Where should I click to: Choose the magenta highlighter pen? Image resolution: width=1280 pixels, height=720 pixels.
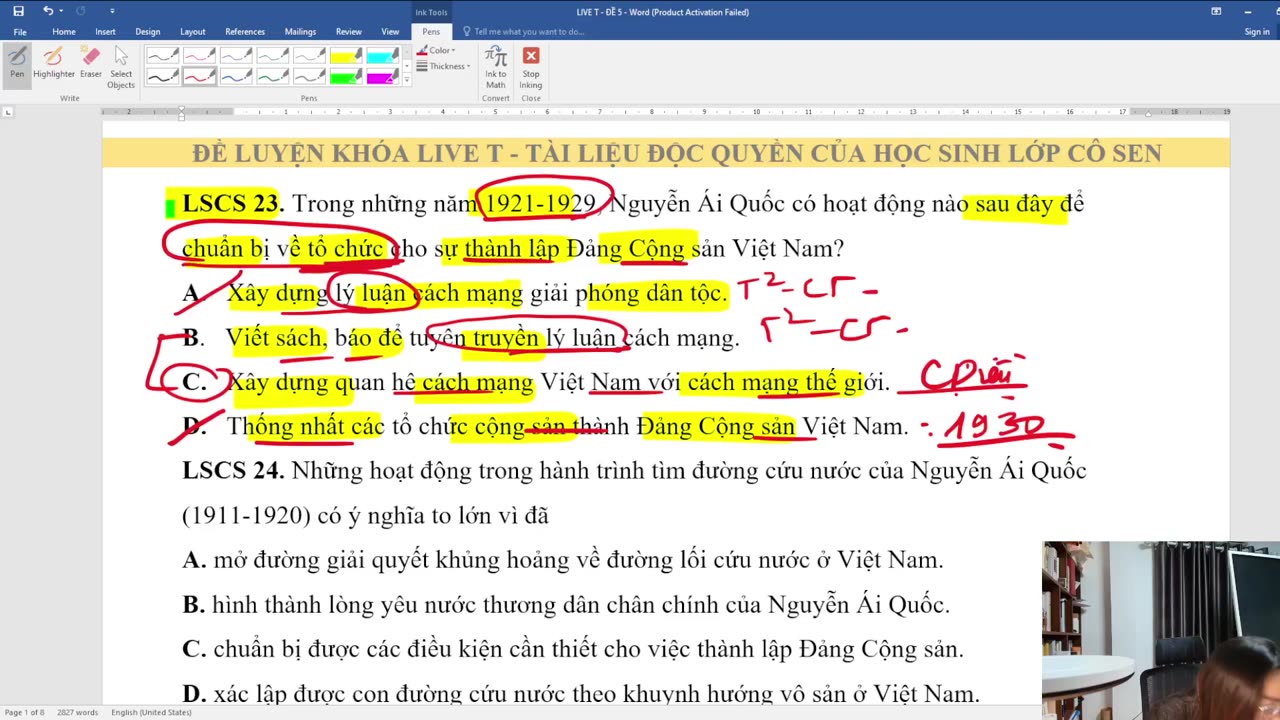[382, 77]
